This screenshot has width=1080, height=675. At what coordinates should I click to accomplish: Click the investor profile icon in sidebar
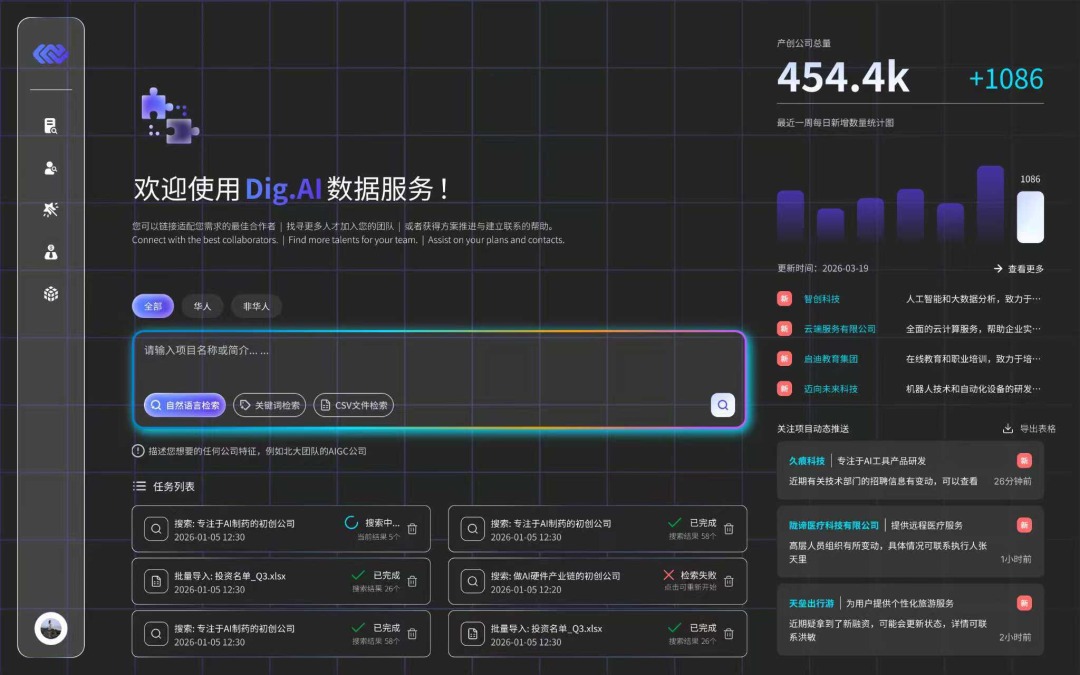[50, 251]
